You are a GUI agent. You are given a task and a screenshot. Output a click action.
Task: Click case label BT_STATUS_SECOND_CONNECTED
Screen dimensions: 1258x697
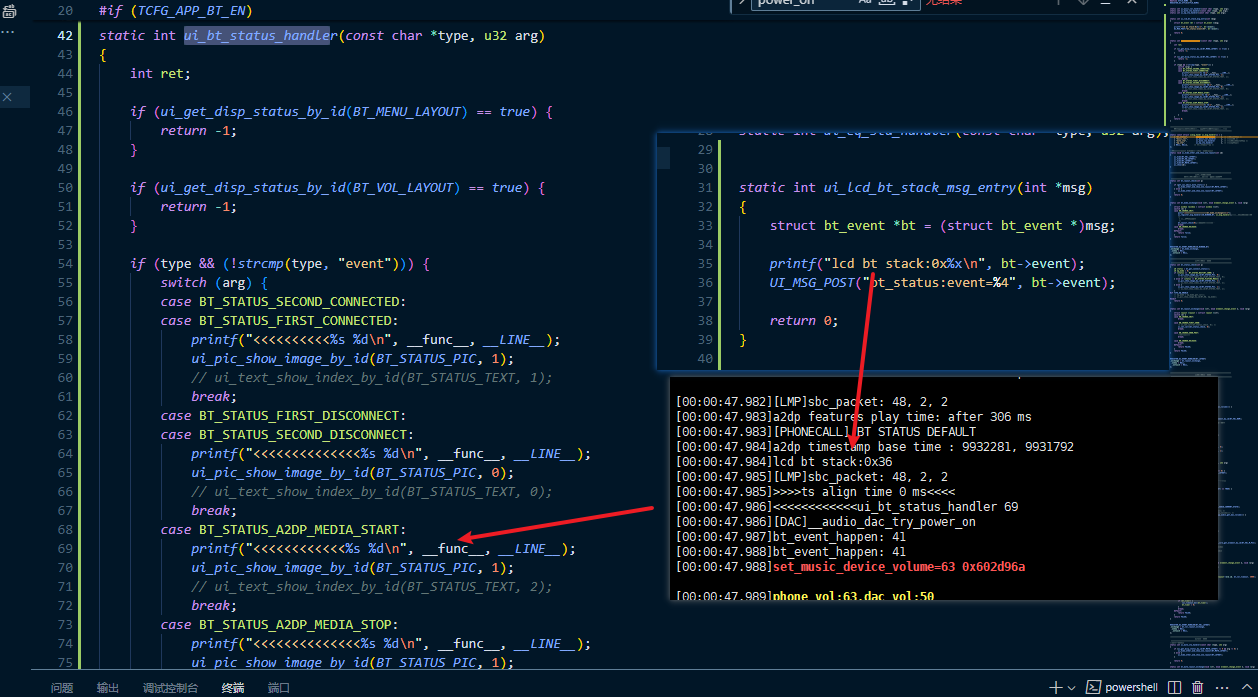tap(299, 302)
